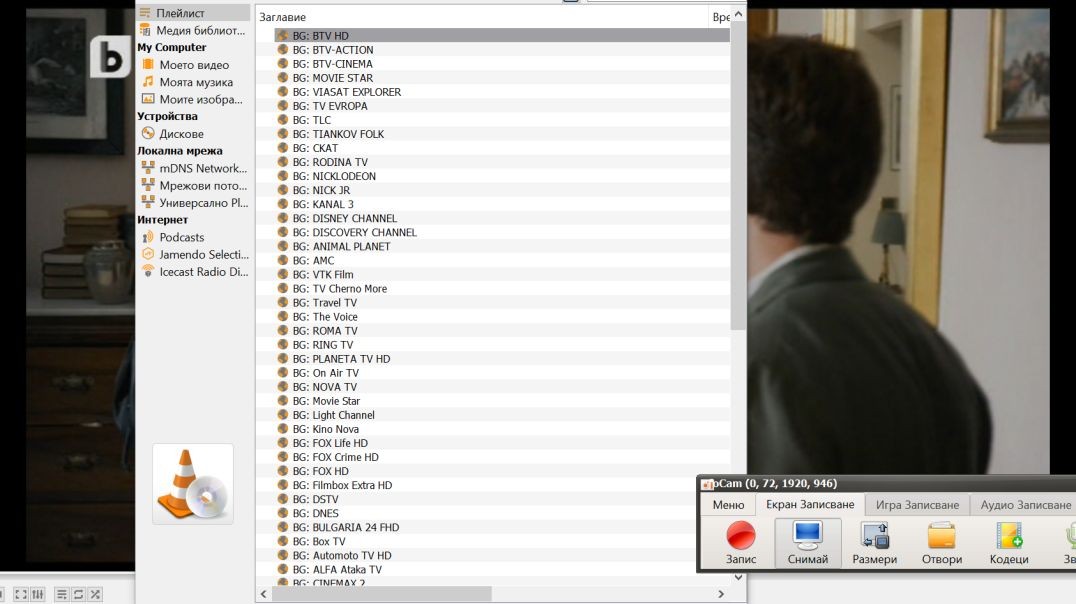
Task: Switch to the Игра Записване tab
Action: (917, 504)
